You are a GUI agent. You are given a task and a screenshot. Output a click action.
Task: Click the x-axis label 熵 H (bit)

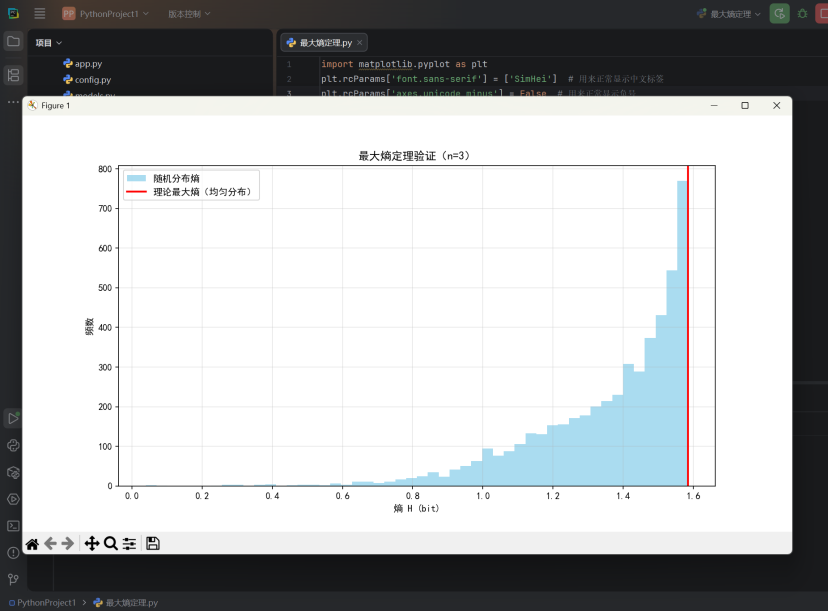(417, 509)
